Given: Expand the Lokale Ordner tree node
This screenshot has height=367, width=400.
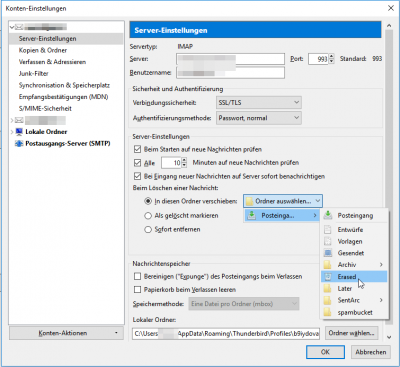Looking at the screenshot, I should 12,132.
